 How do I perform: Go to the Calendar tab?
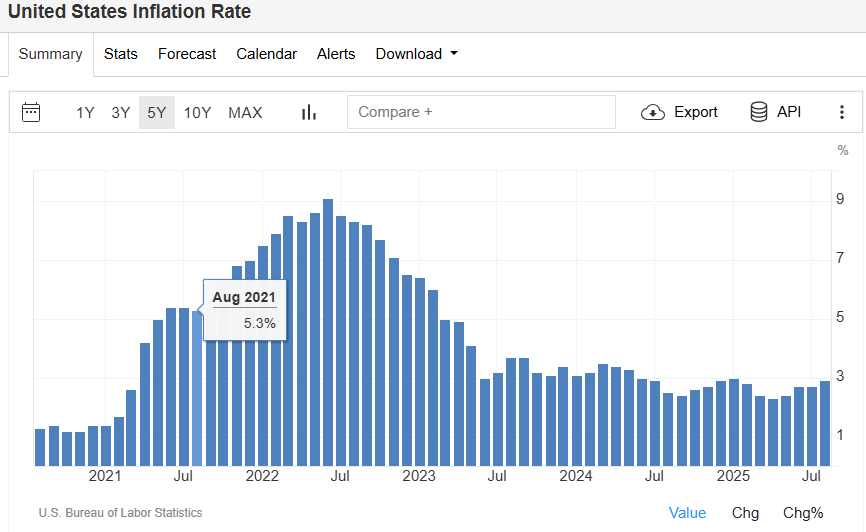266,54
